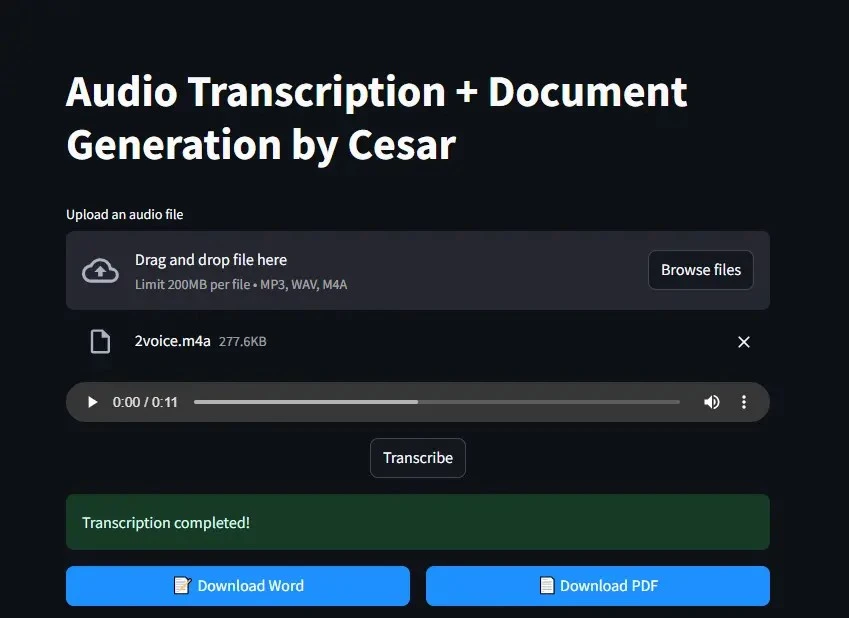
Task: Click the cloud upload icon
Action: pyautogui.click(x=99, y=270)
